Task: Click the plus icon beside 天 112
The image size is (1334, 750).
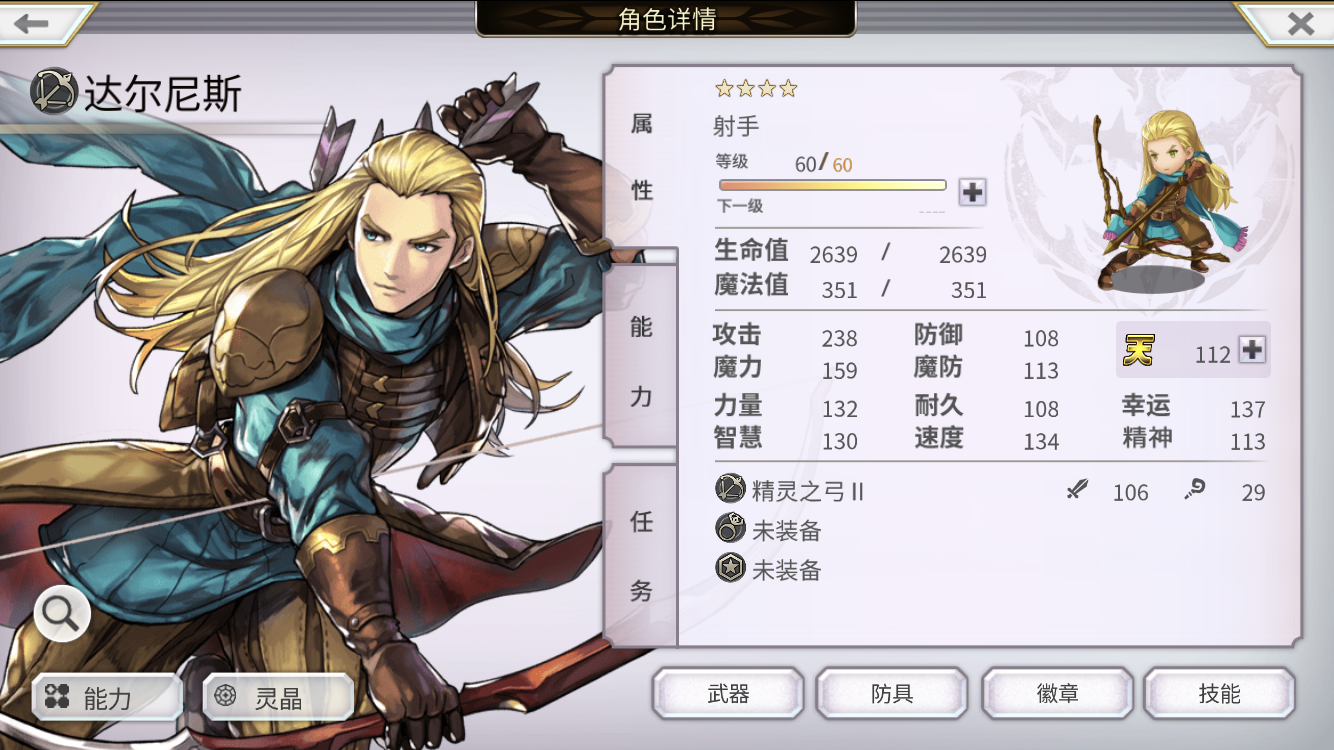Action: (x=1252, y=350)
